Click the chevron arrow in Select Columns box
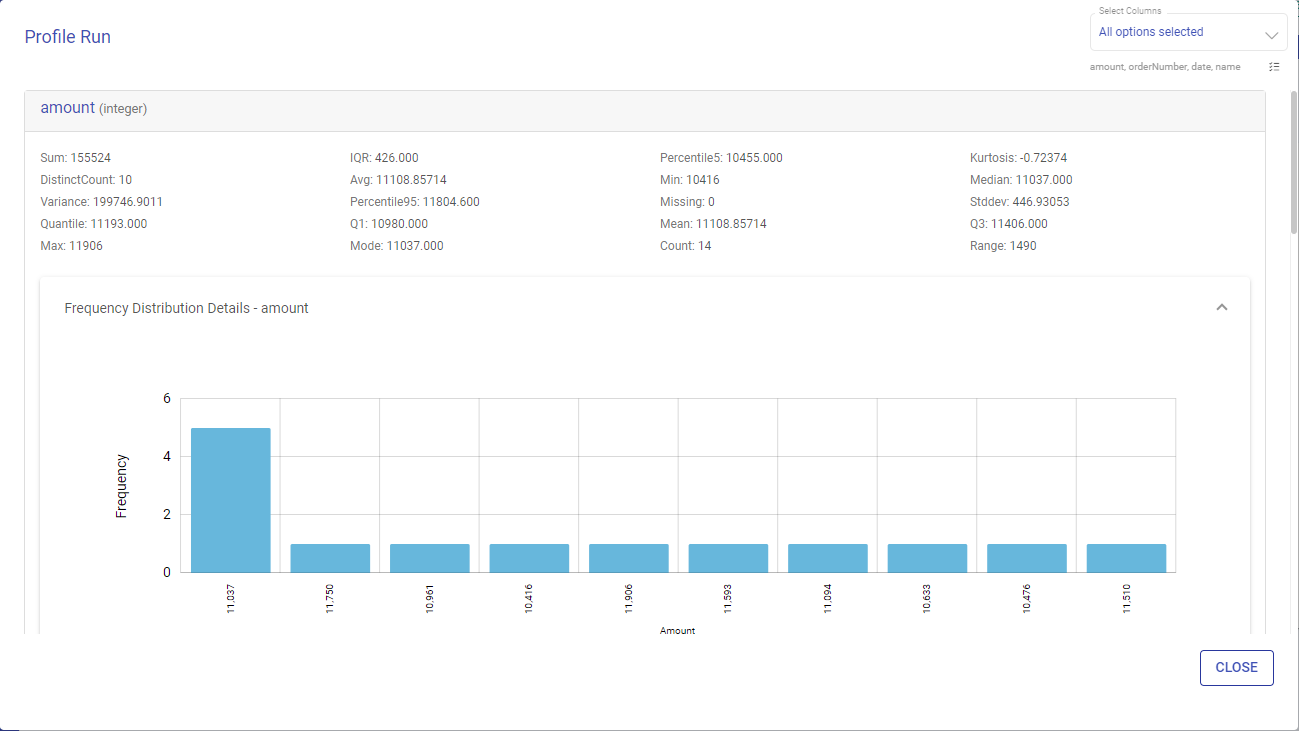The image size is (1299, 731). point(1271,35)
